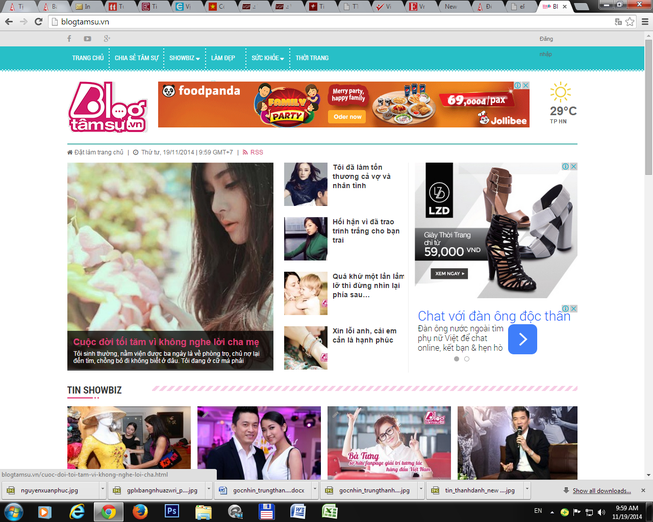
Task: Open Excel from taskbar
Action: pyautogui.click(x=329, y=512)
